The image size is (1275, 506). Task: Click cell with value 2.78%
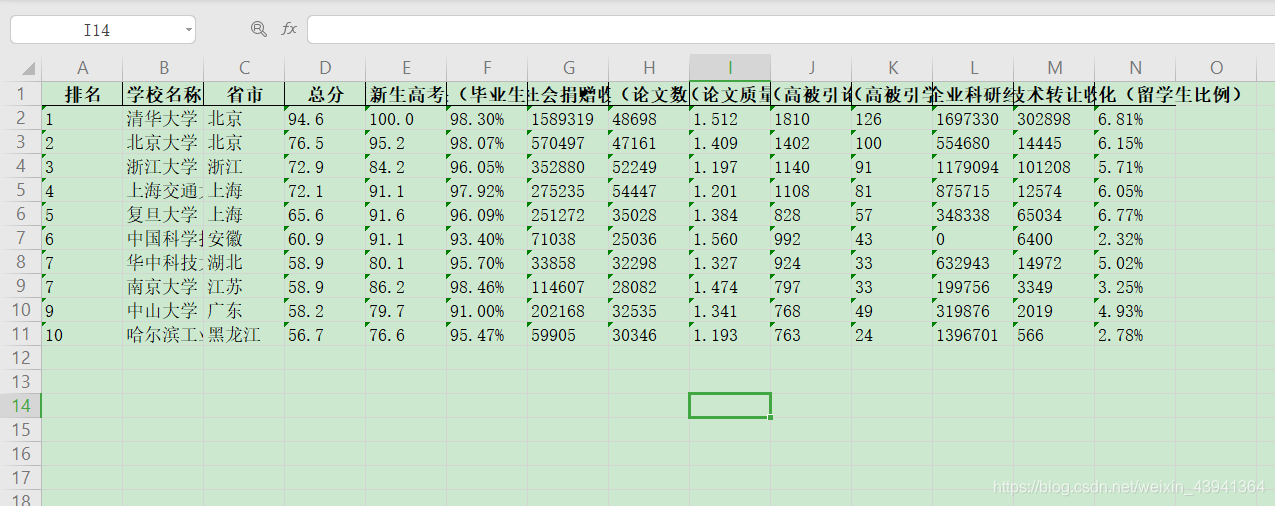(x=1135, y=334)
